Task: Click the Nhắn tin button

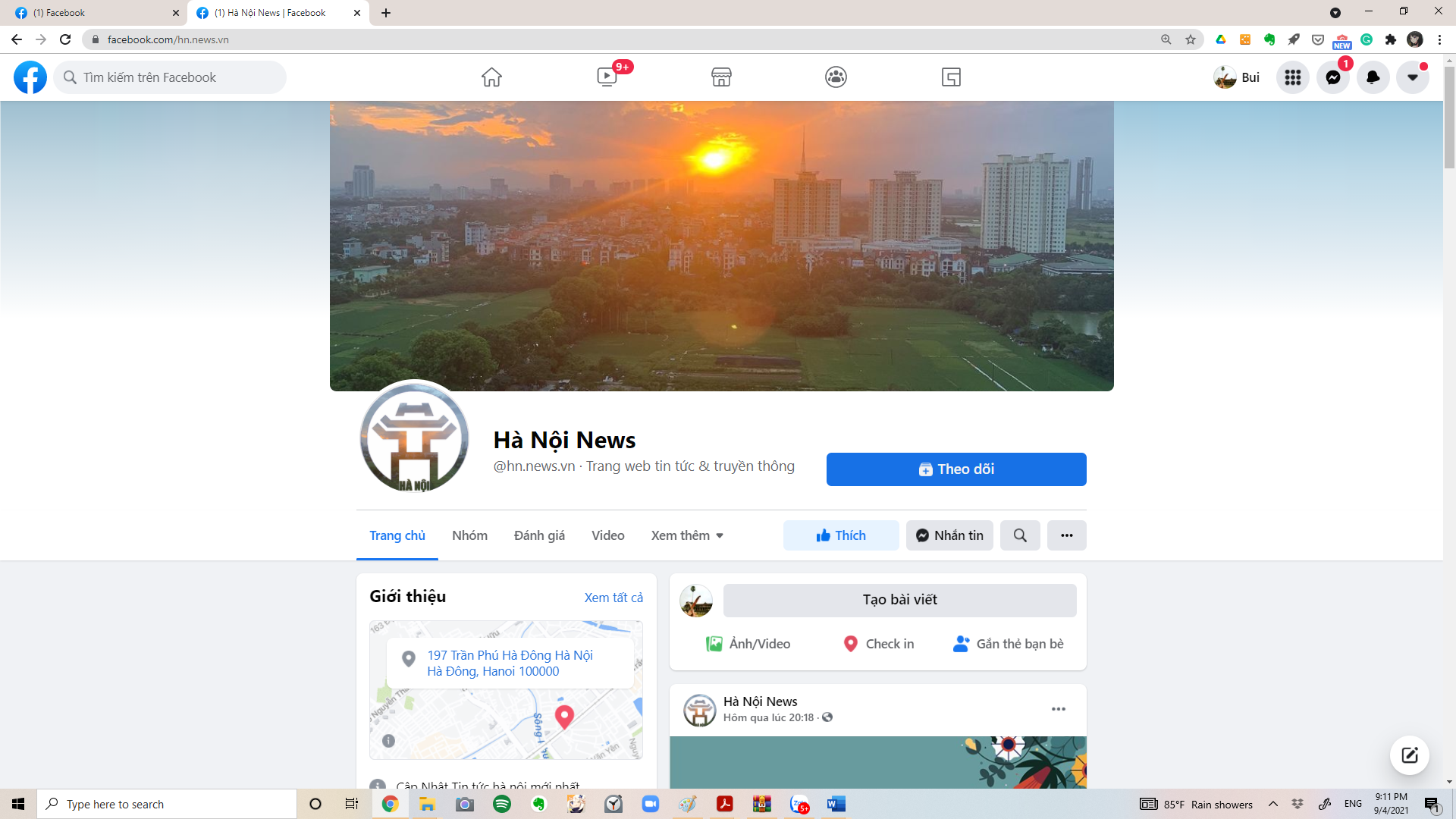Action: [949, 535]
